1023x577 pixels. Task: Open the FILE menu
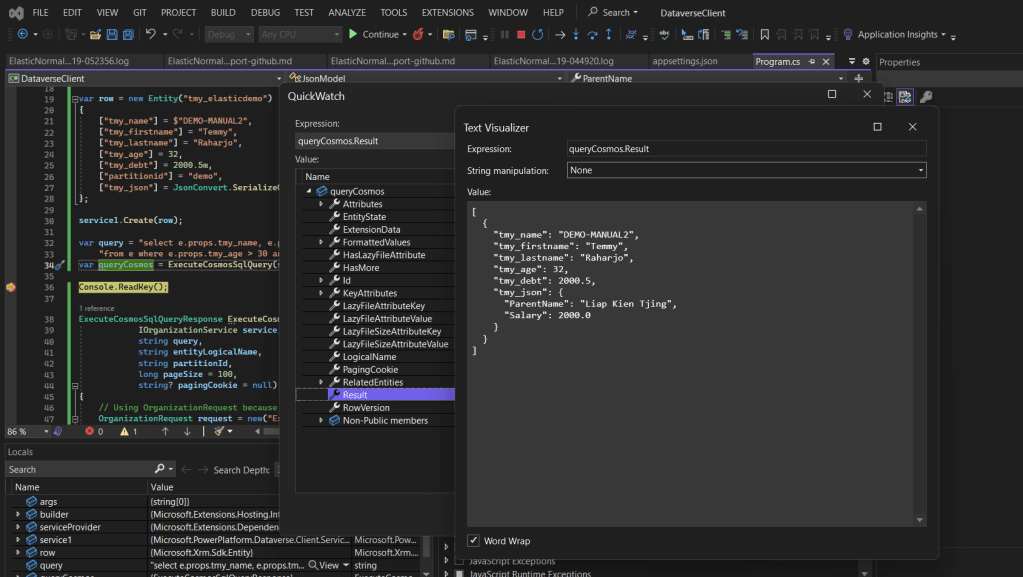pos(40,12)
